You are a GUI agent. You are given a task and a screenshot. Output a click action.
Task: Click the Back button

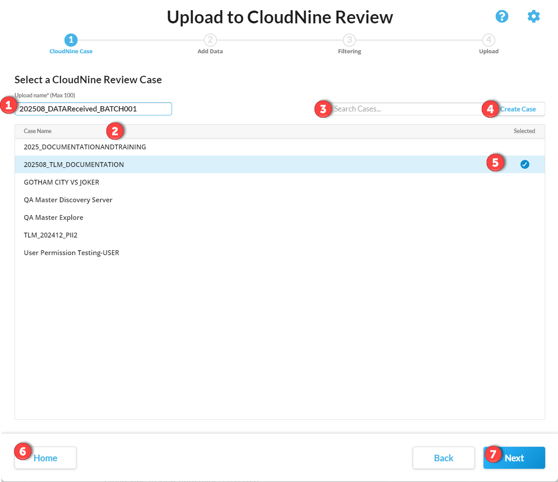443,458
